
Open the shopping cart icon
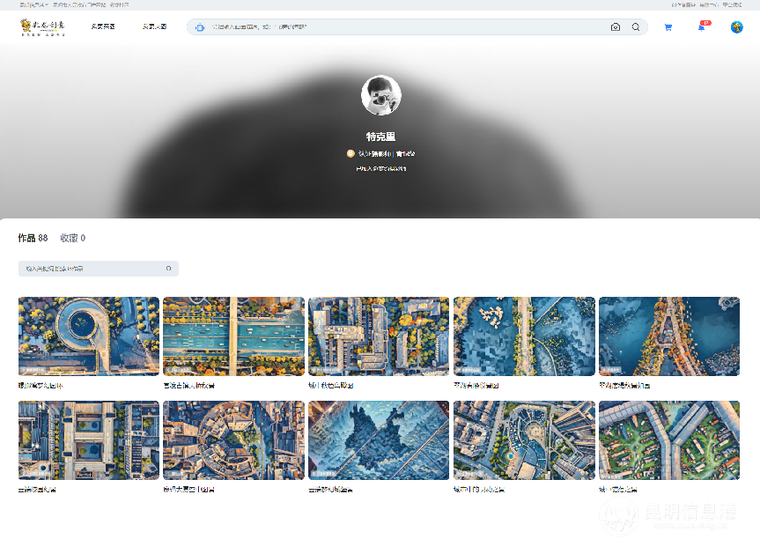point(668,27)
